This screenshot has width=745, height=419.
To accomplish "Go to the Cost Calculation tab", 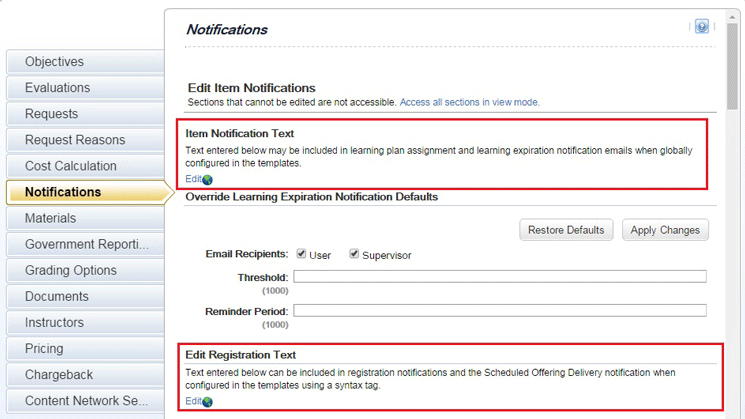I will (x=84, y=166).
